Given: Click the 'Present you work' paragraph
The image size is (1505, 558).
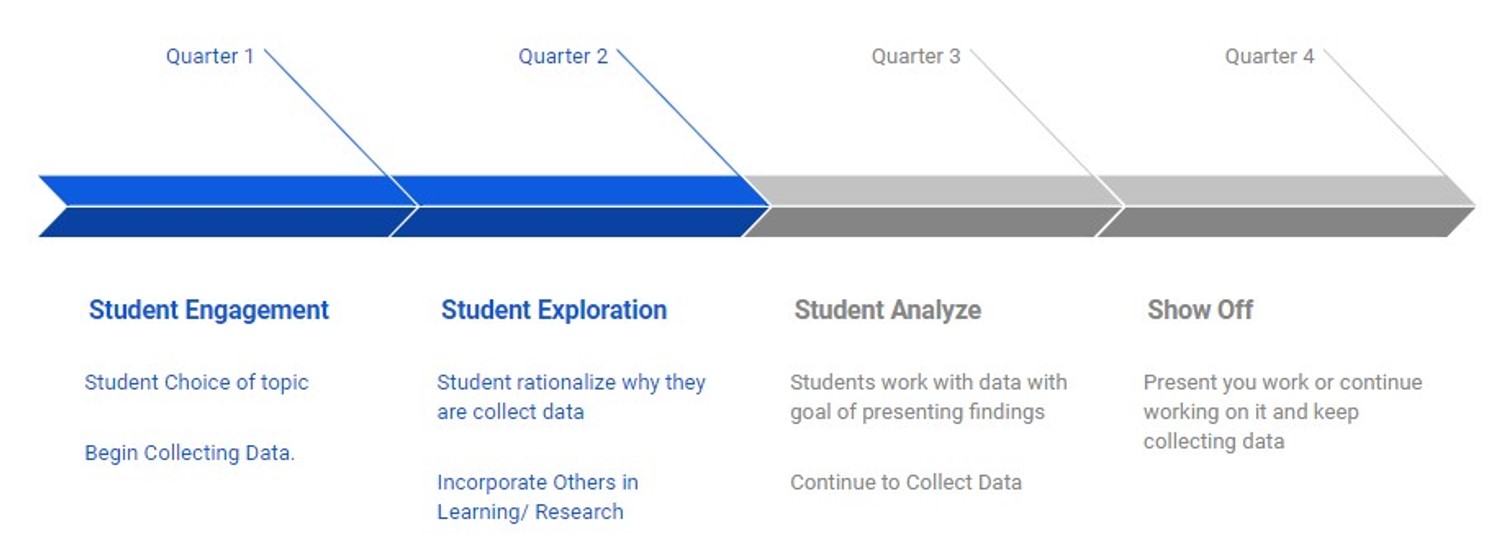Looking at the screenshot, I should click(1283, 412).
